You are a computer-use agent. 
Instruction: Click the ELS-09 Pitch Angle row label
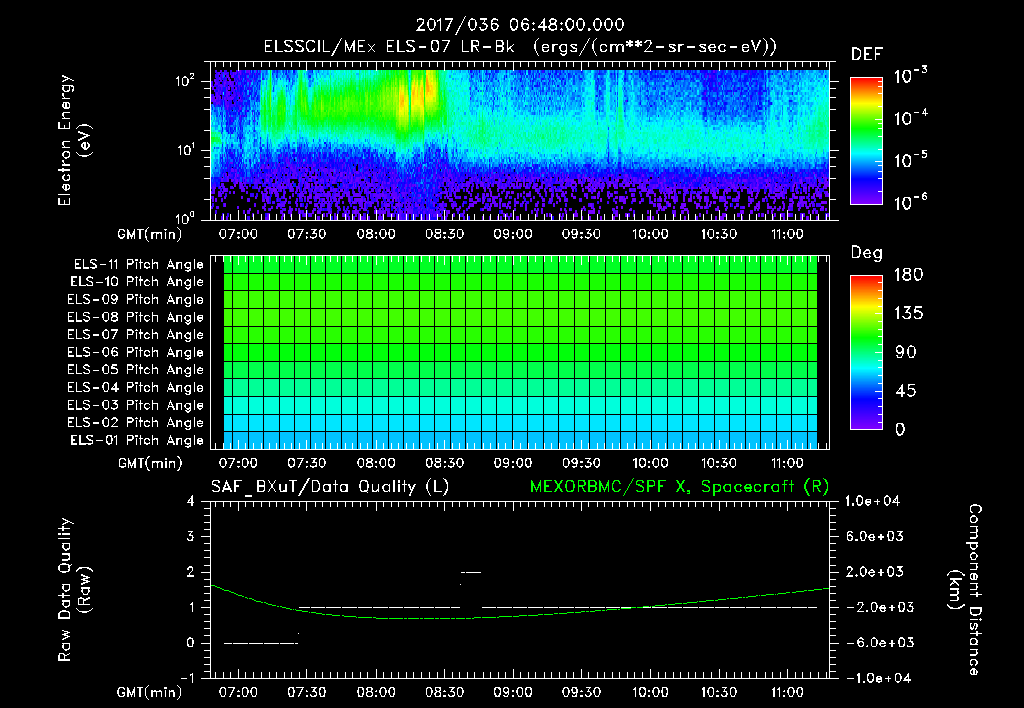pos(135,300)
